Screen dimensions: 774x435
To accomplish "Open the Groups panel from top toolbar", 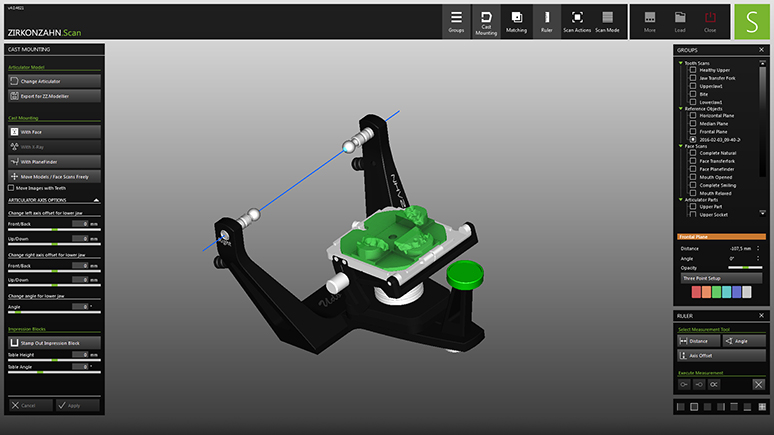I will click(456, 21).
